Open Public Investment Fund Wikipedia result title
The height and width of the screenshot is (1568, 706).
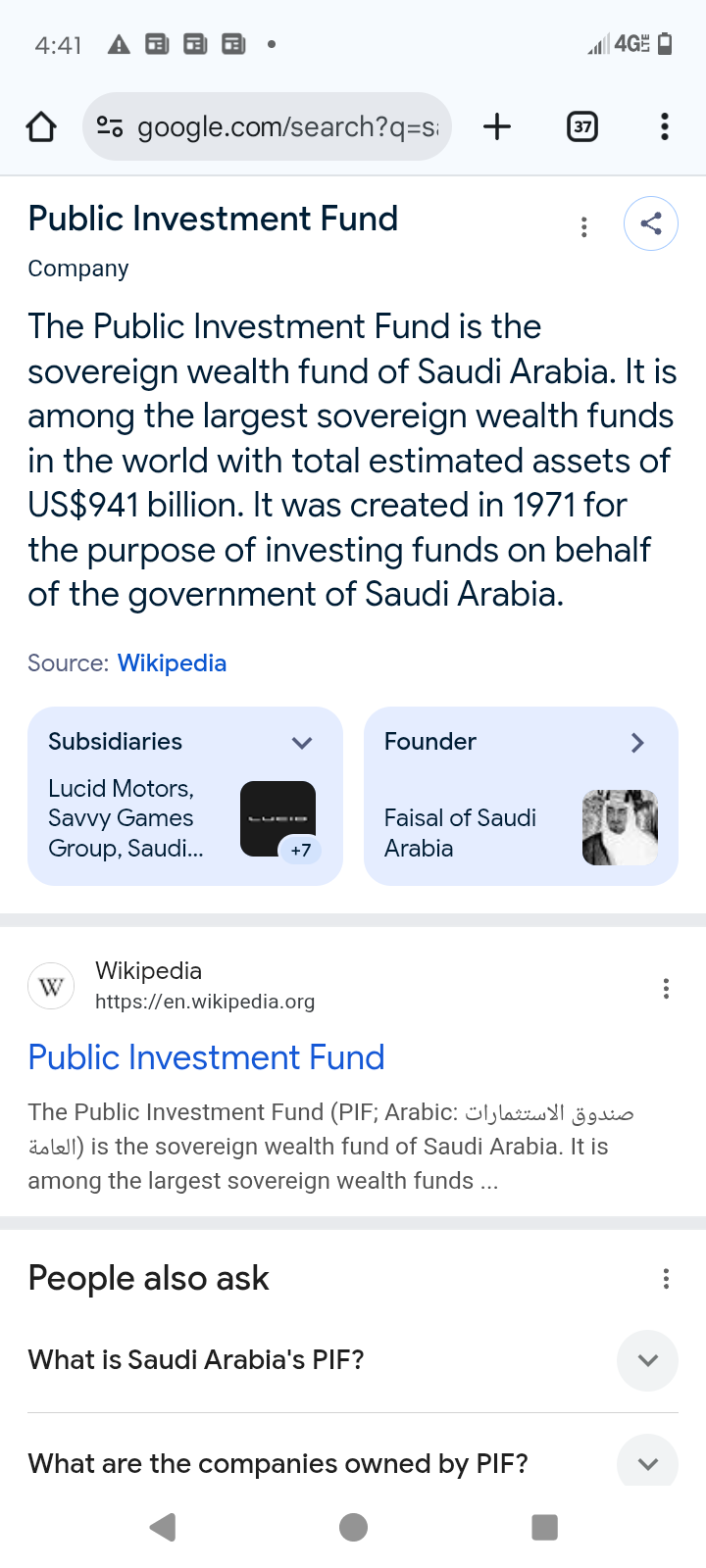206,1057
